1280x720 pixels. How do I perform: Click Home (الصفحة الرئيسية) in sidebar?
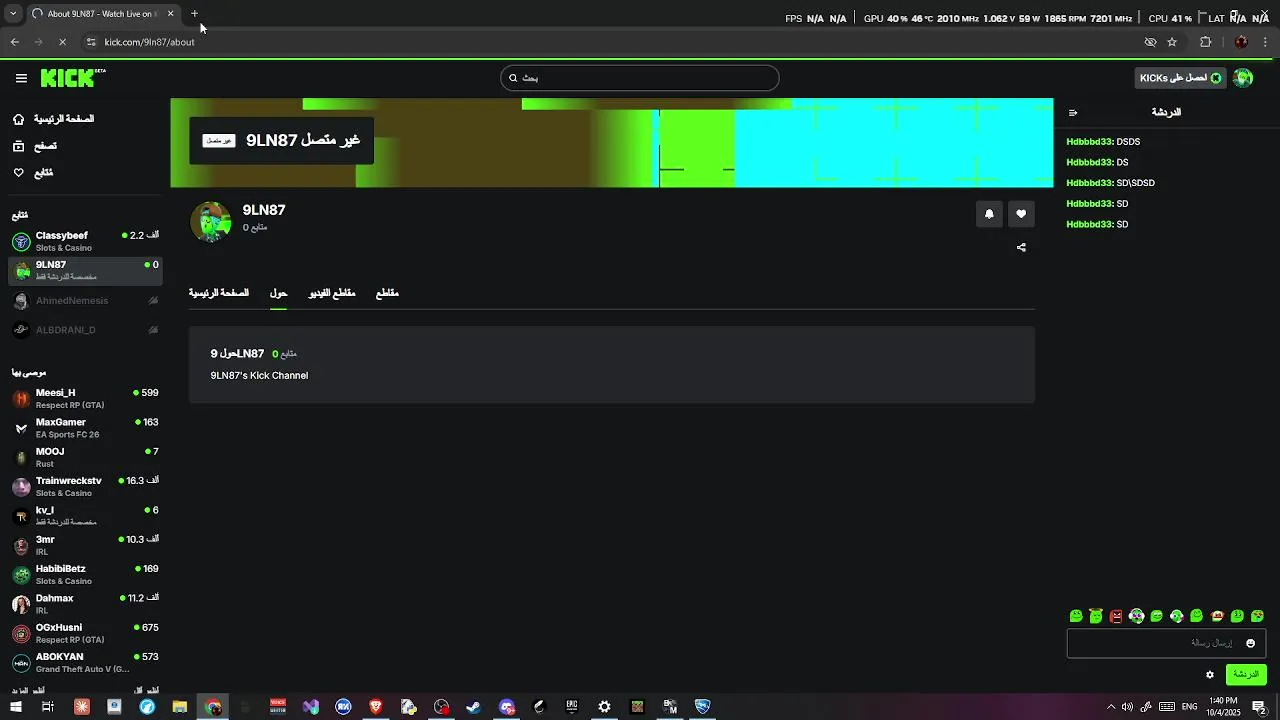point(64,119)
